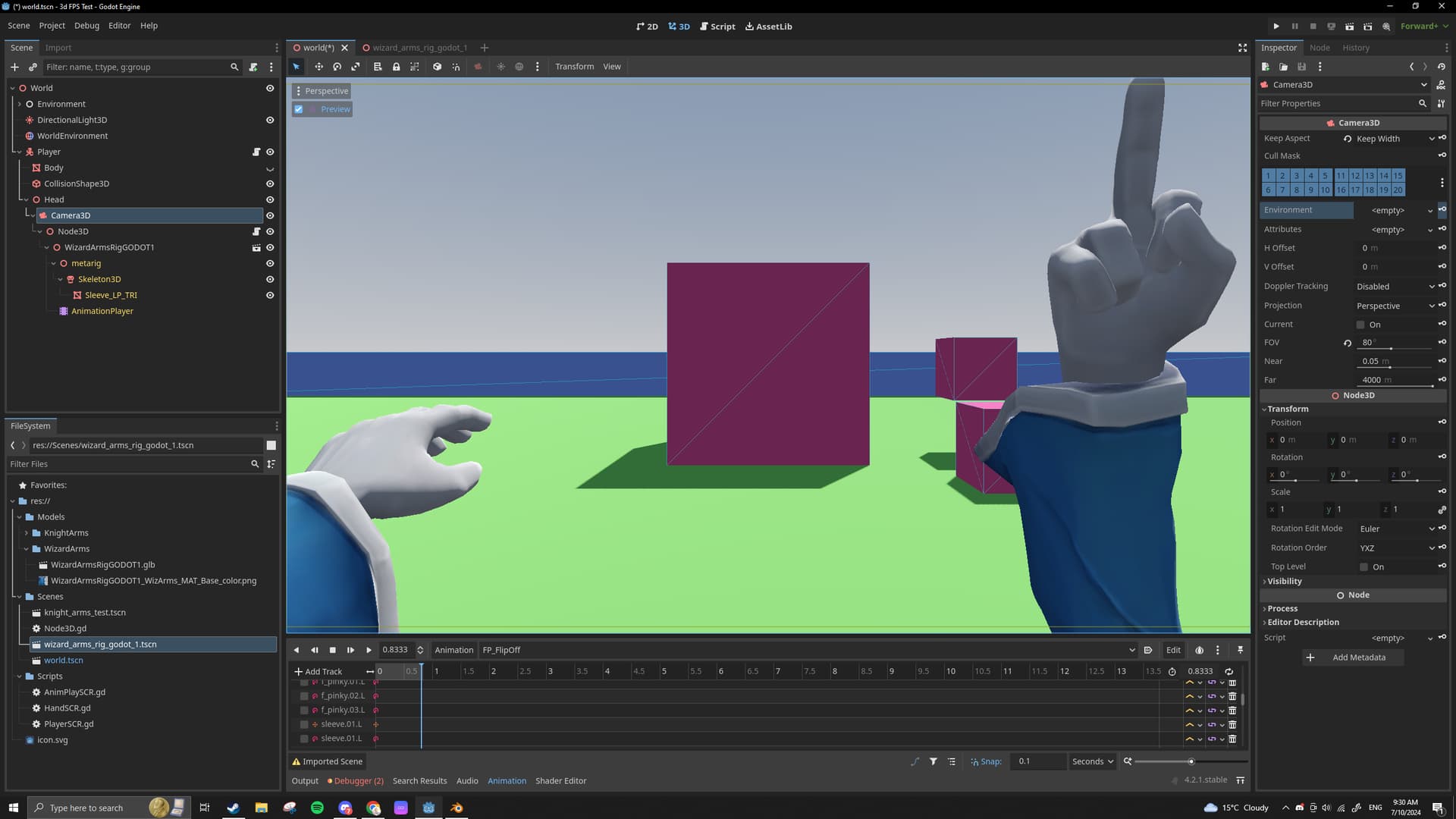Open the animation name FP_FlipOff dropdown
1456x819 pixels.
808,650
